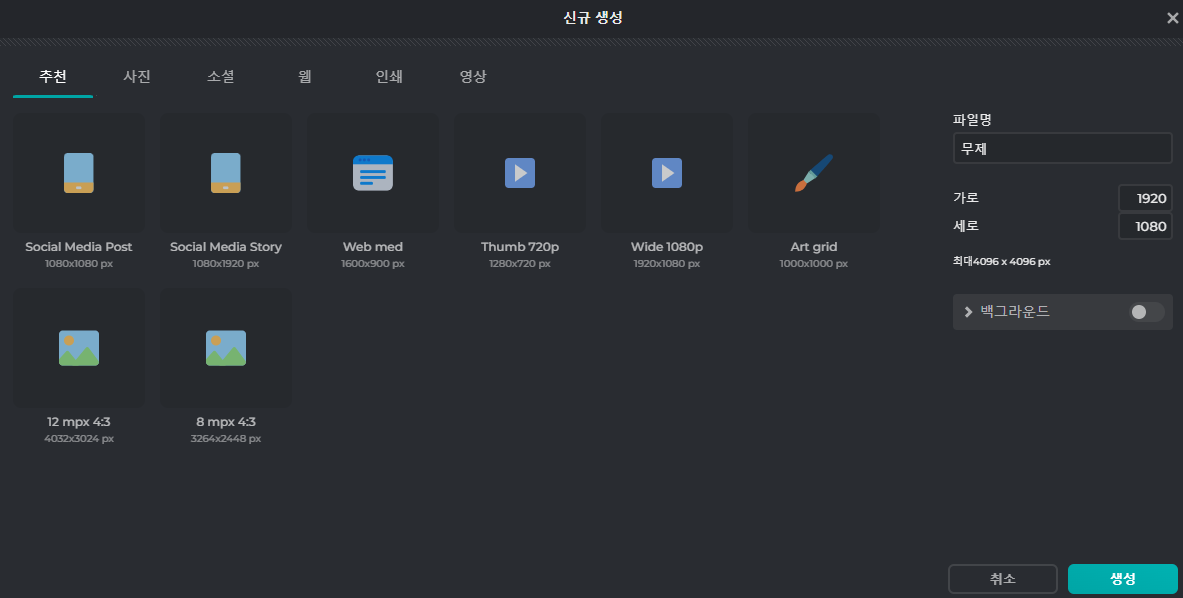Image resolution: width=1183 pixels, height=598 pixels.
Task: Click the 세로 height field
Action: 1145,226
